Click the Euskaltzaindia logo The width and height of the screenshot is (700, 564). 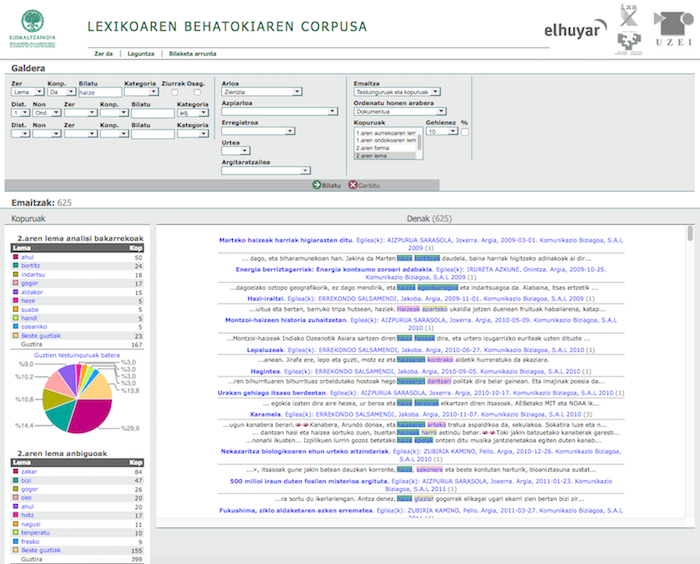(32, 29)
